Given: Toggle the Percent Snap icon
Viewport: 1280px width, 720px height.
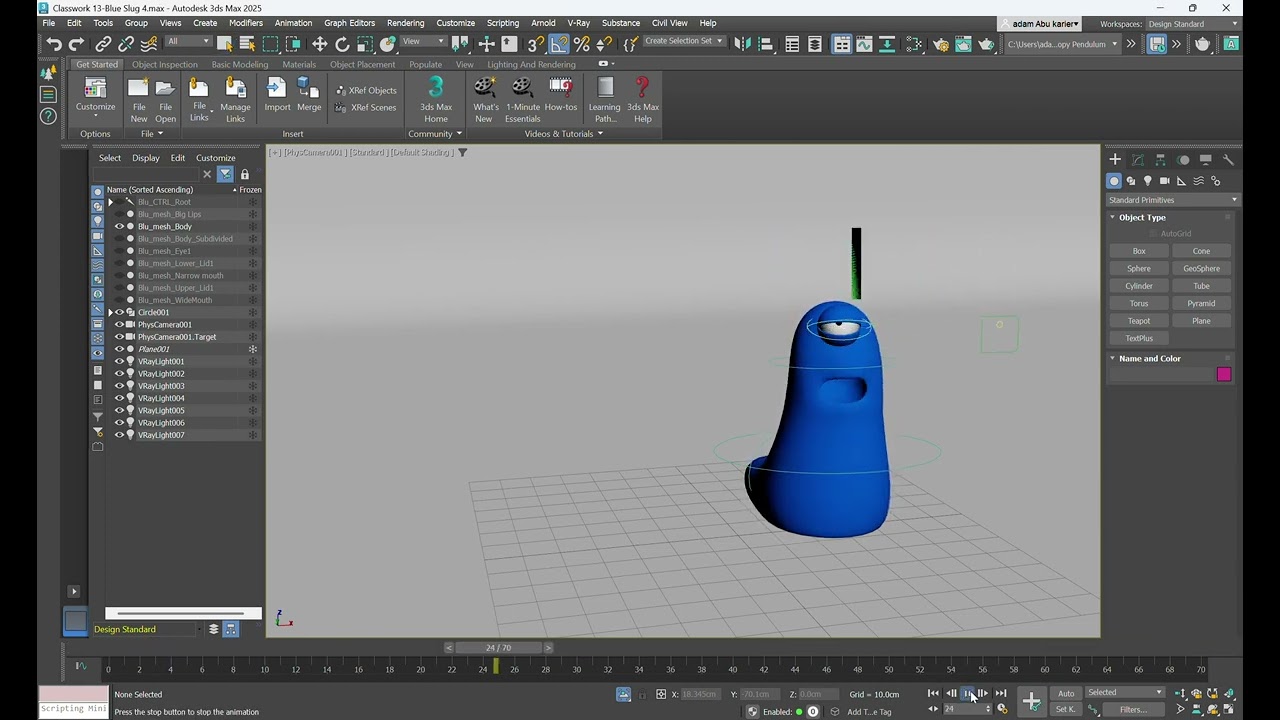Looking at the screenshot, I should pos(581,44).
